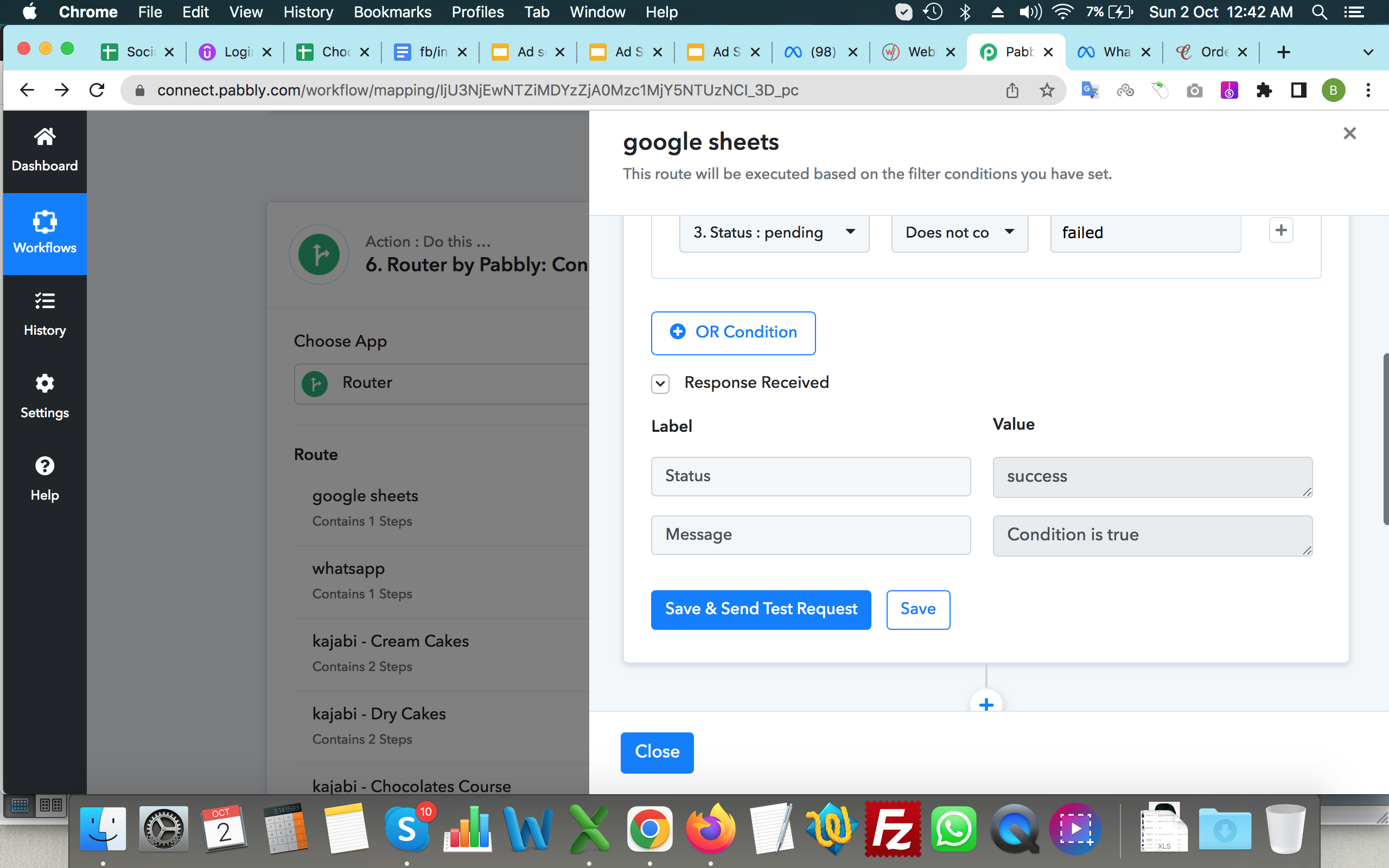The image size is (1389, 868).
Task: Open Chrome profile B avatar
Action: pos(1333,90)
